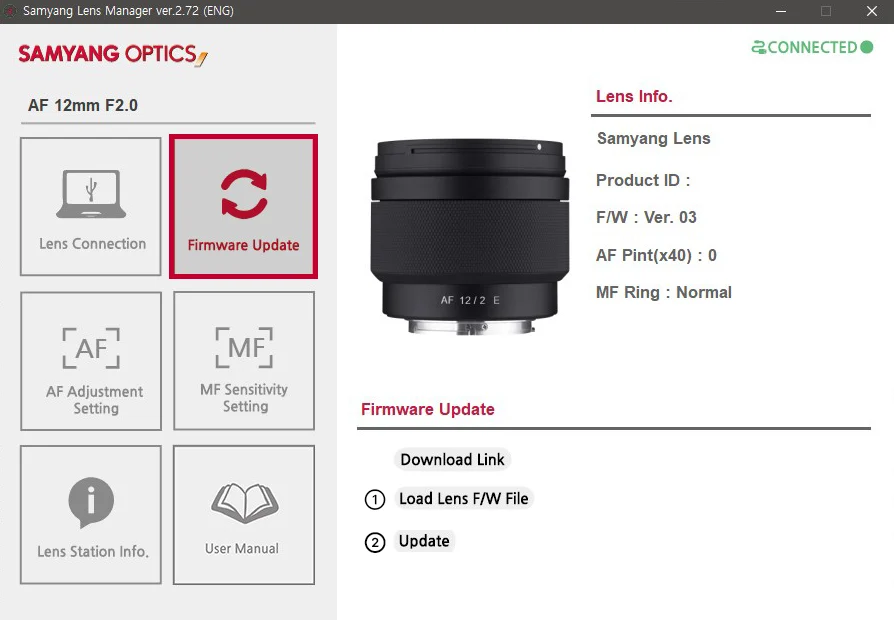Click the Lens Connection label text

pyautogui.click(x=92, y=244)
